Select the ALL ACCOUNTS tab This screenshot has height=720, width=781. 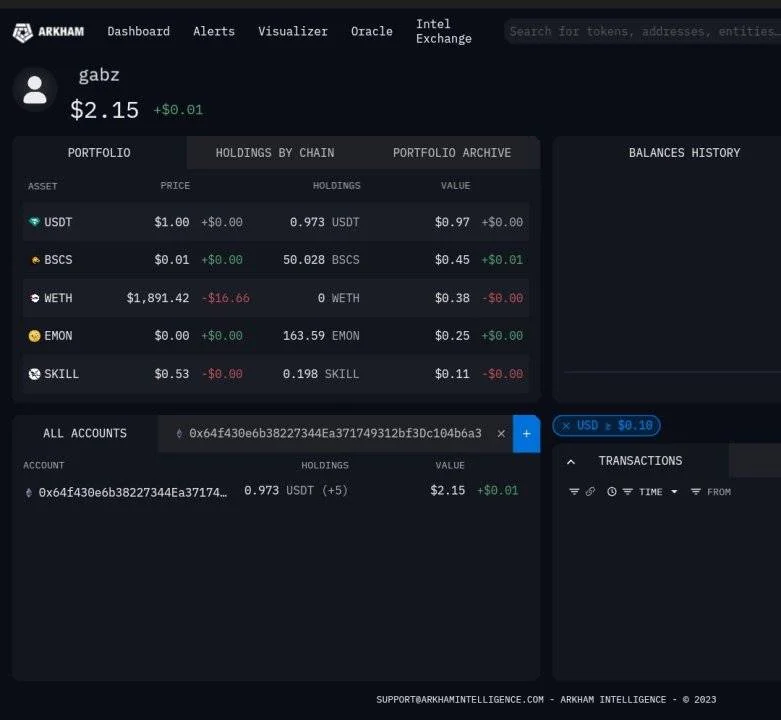[x=85, y=434]
